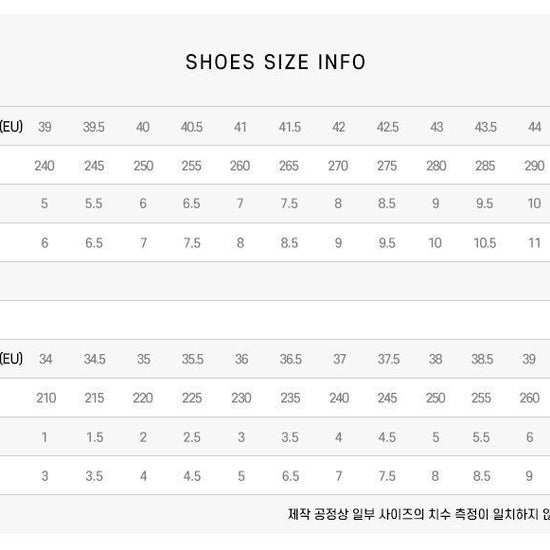Click the 265 mm length cell
550x550 pixels.
(x=289, y=166)
